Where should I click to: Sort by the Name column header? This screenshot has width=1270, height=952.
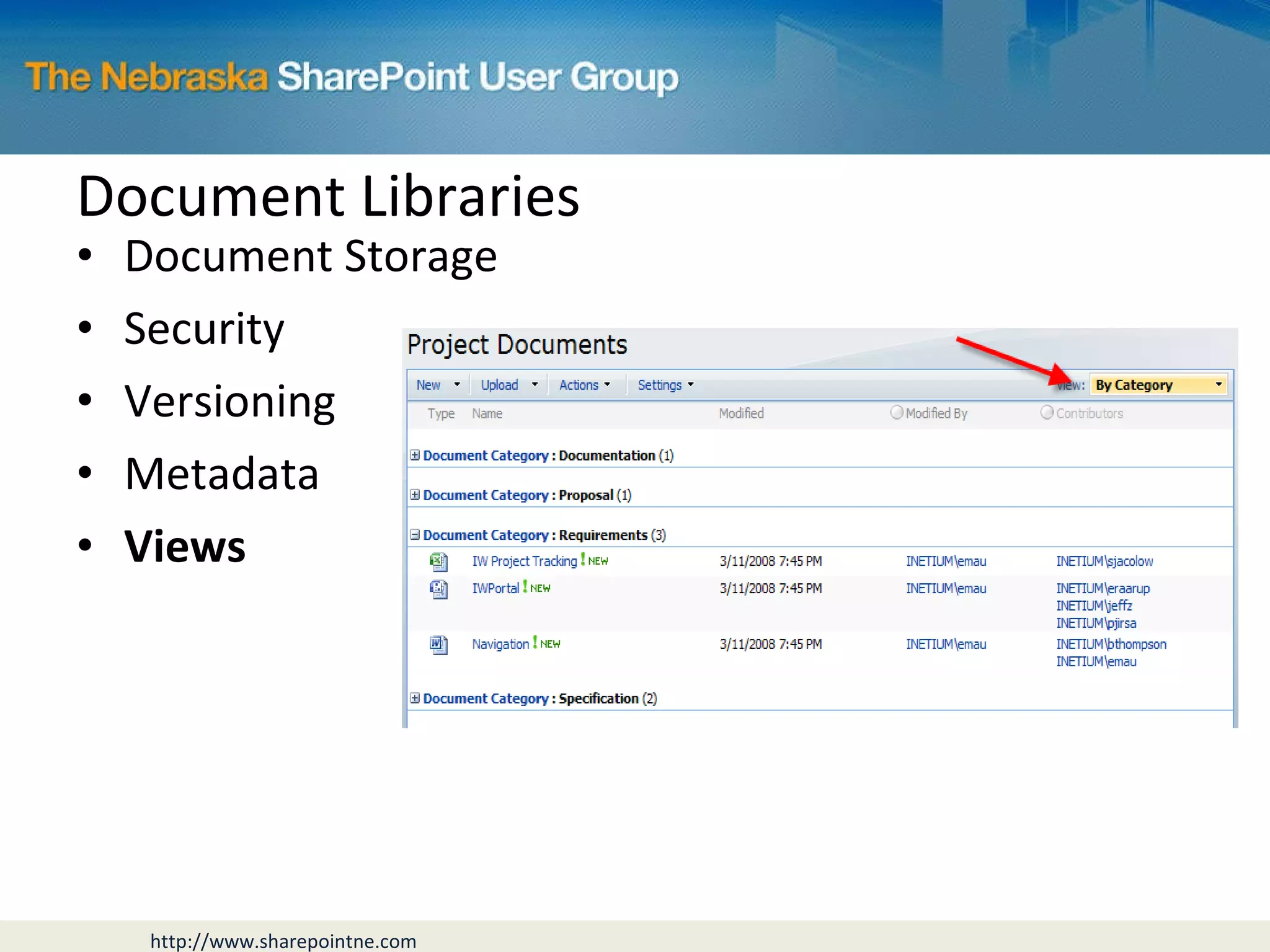tap(487, 413)
